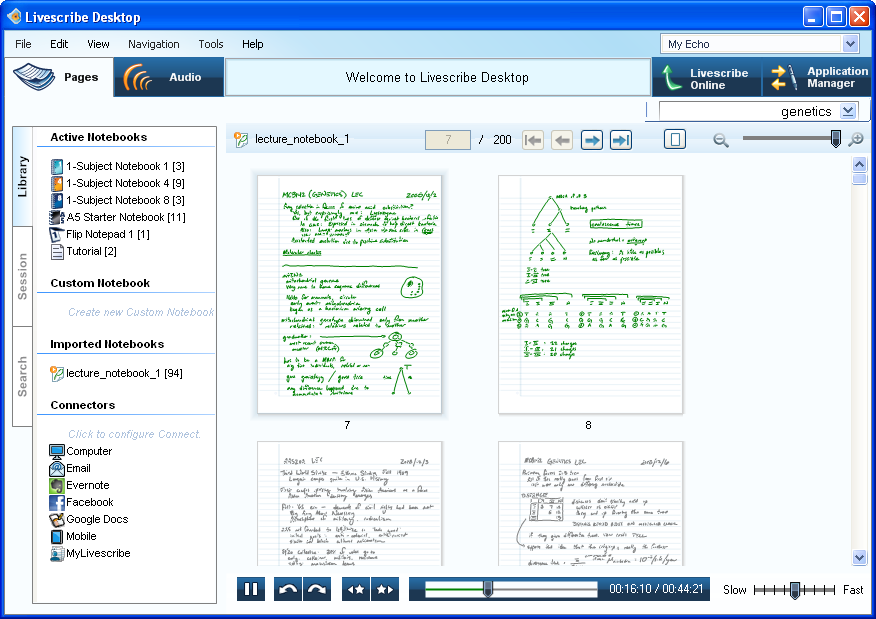Click the playback speed slider handle
This screenshot has height=619, width=876.
795,589
